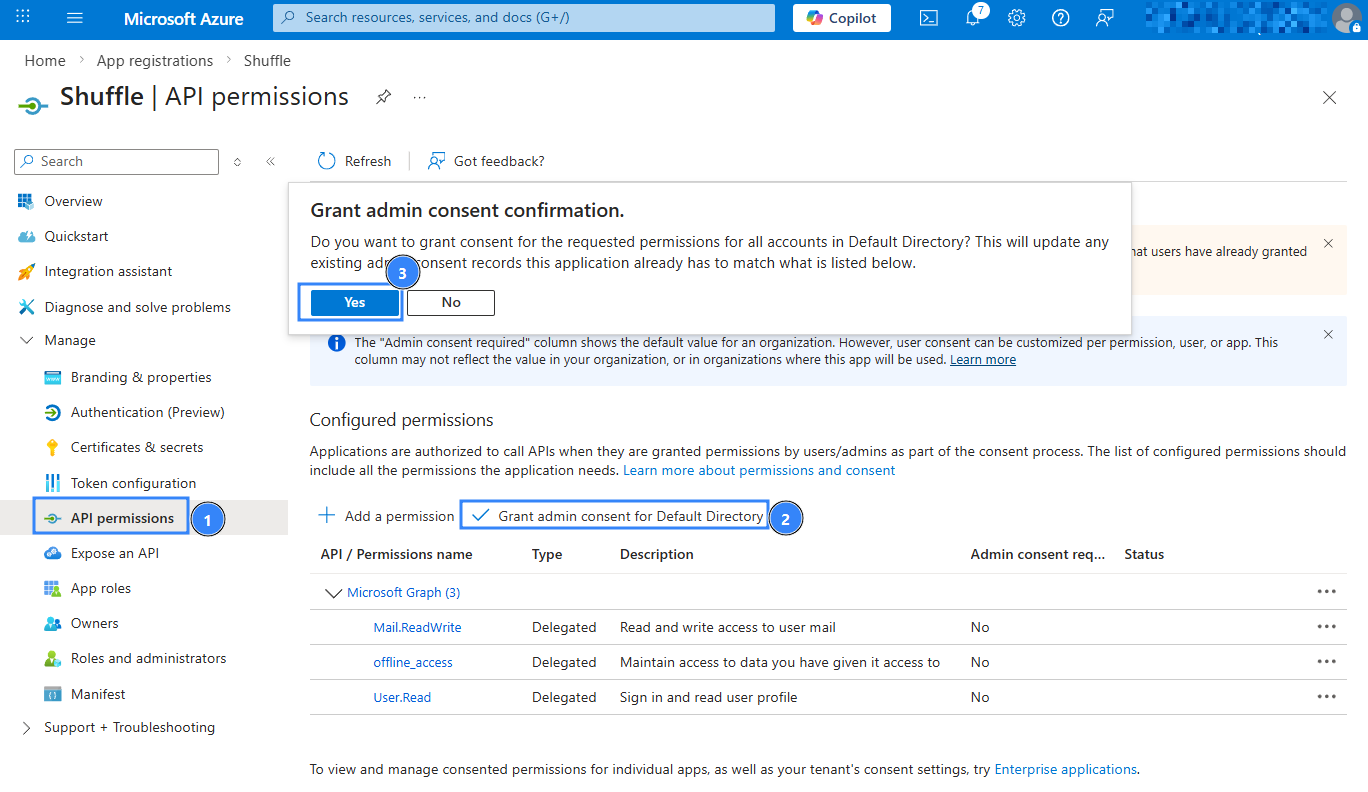Collapse the Manage section
Screen dimensions: 1368x792
(27, 340)
